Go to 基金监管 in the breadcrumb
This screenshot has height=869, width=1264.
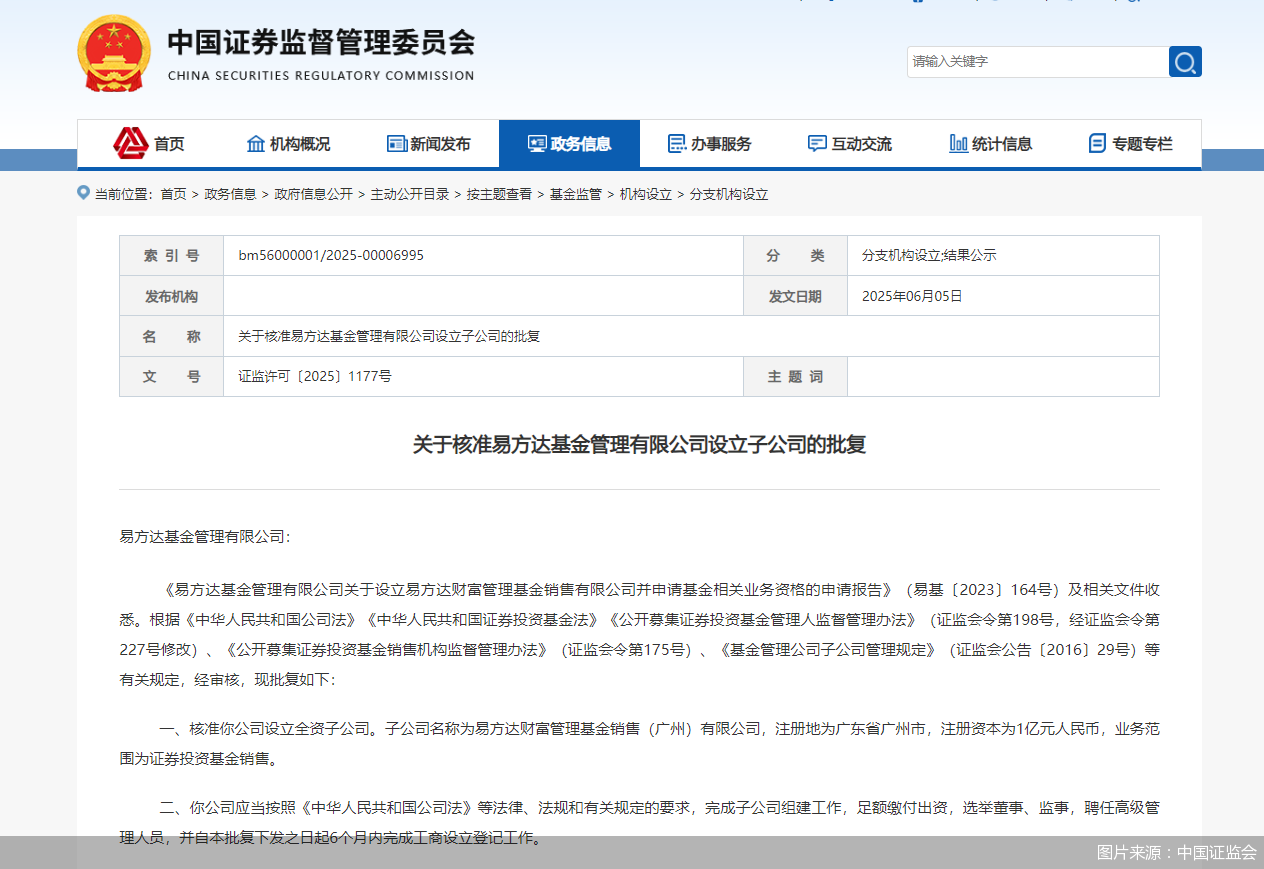pyautogui.click(x=575, y=194)
